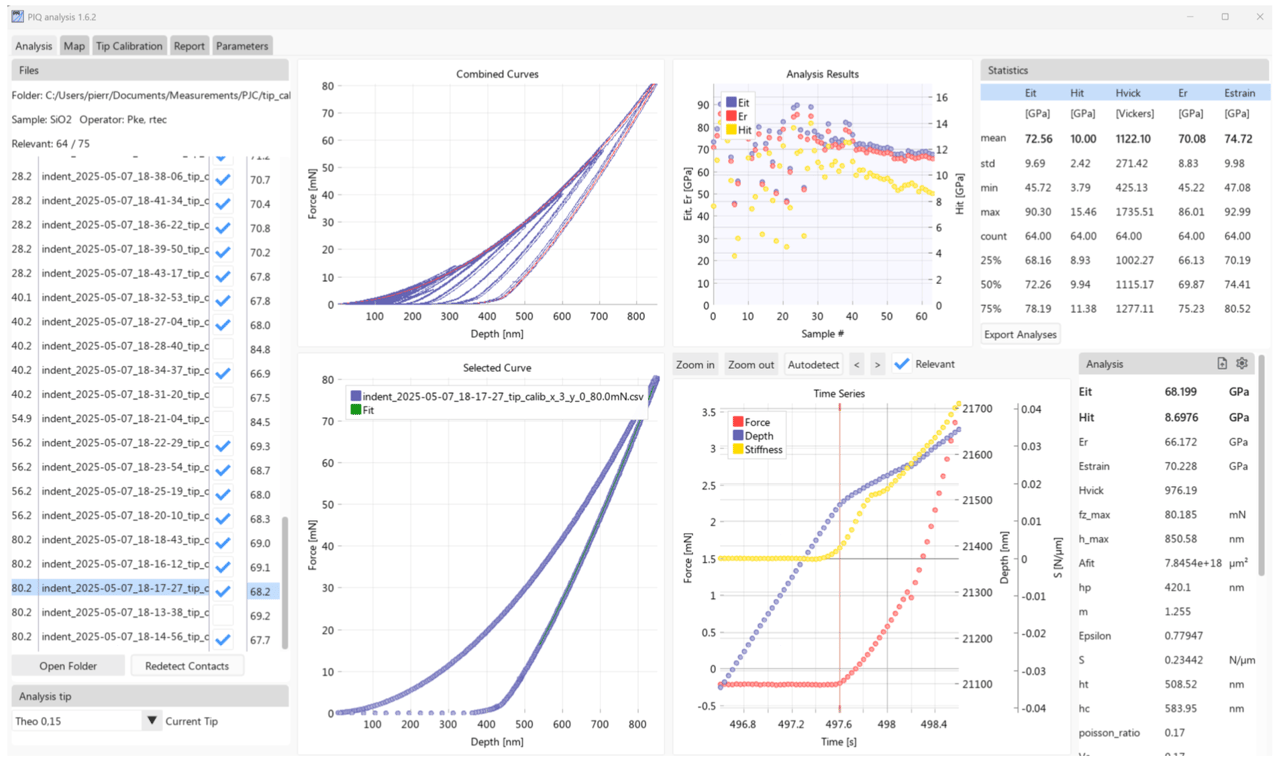Click the max Hvick value 1735.51
The height and width of the screenshot is (768, 1283).
pyautogui.click(x=1134, y=212)
